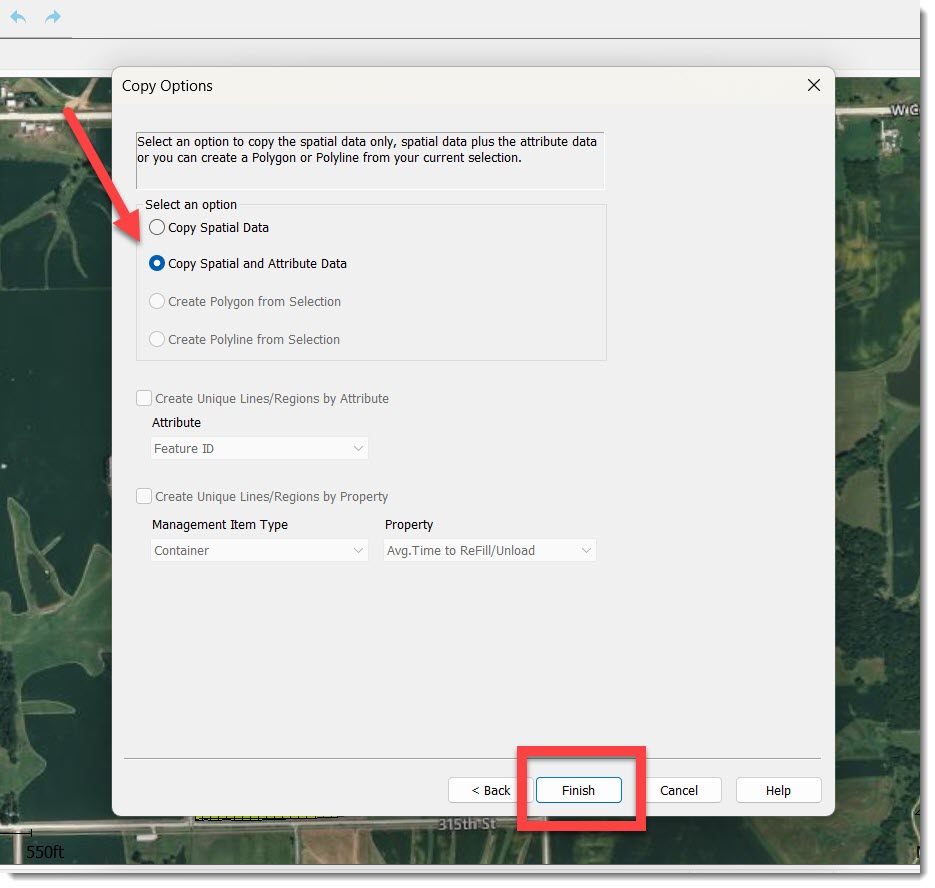
Task: Close the Copy Options dialog
Action: 813,86
